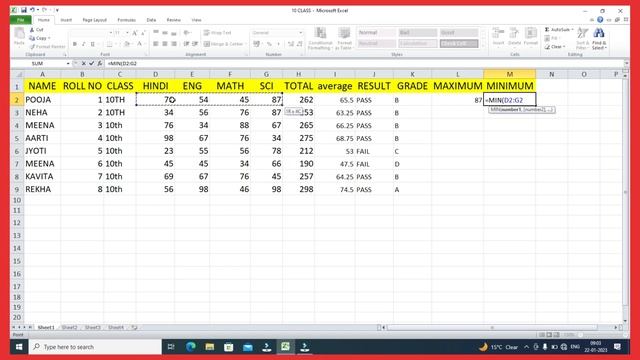Switch to the Insert ribbon tab

[x=66, y=20]
